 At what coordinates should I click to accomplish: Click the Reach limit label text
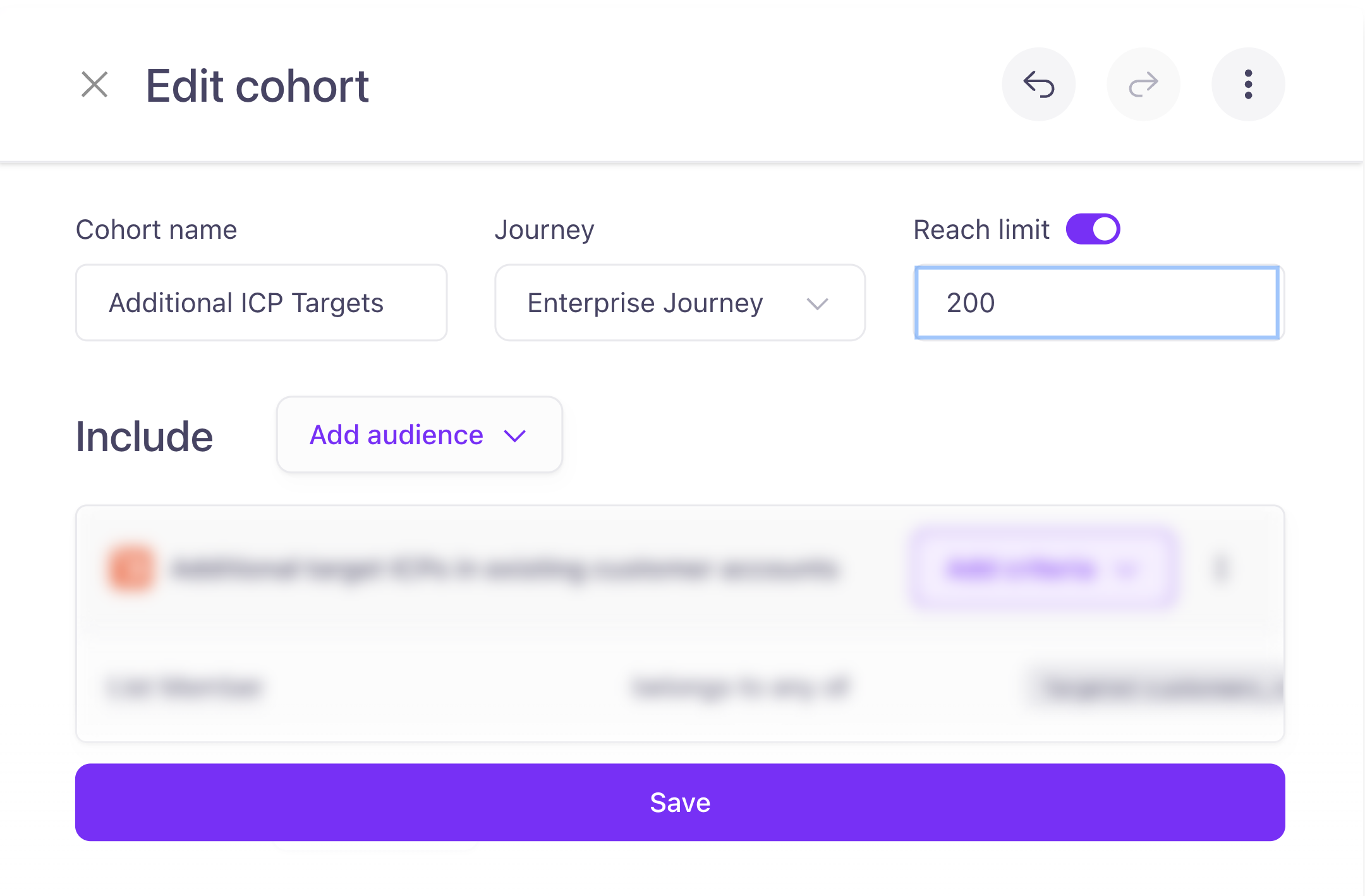coord(981,229)
